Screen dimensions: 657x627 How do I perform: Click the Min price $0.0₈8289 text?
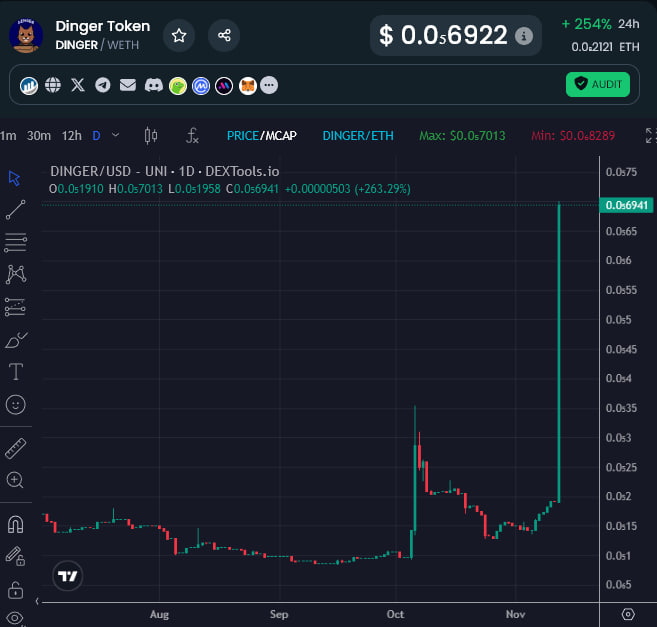pyautogui.click(x=573, y=136)
